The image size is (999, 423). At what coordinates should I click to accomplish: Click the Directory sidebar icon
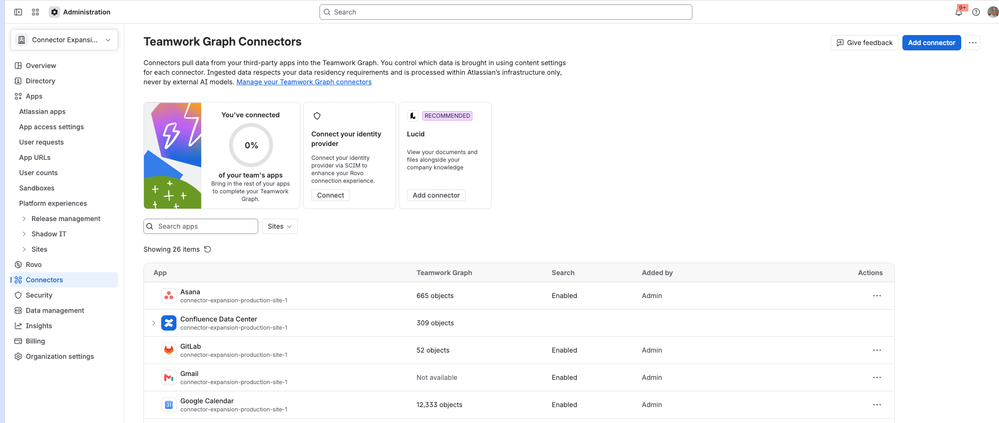click(x=18, y=81)
